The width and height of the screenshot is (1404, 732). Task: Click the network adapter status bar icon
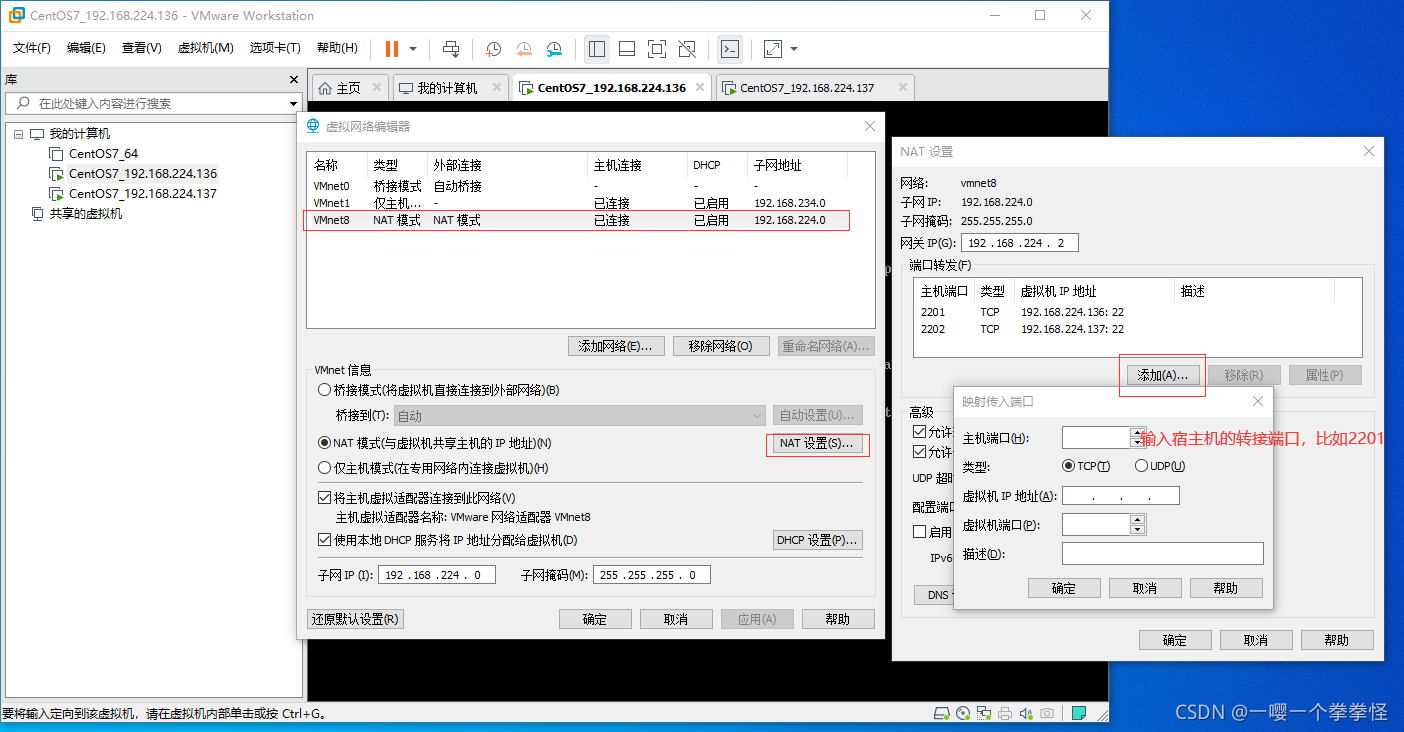click(983, 713)
